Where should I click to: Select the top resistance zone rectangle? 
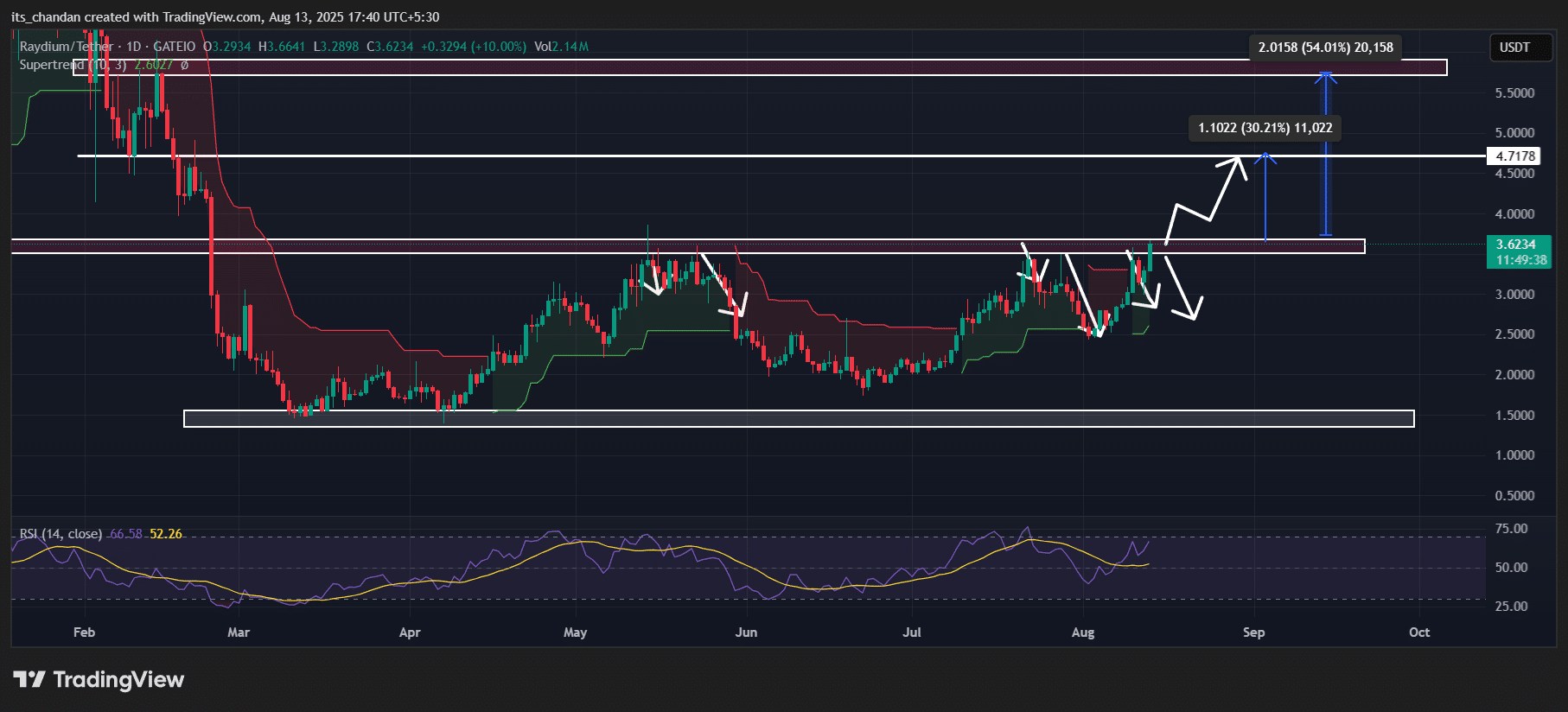[761, 67]
